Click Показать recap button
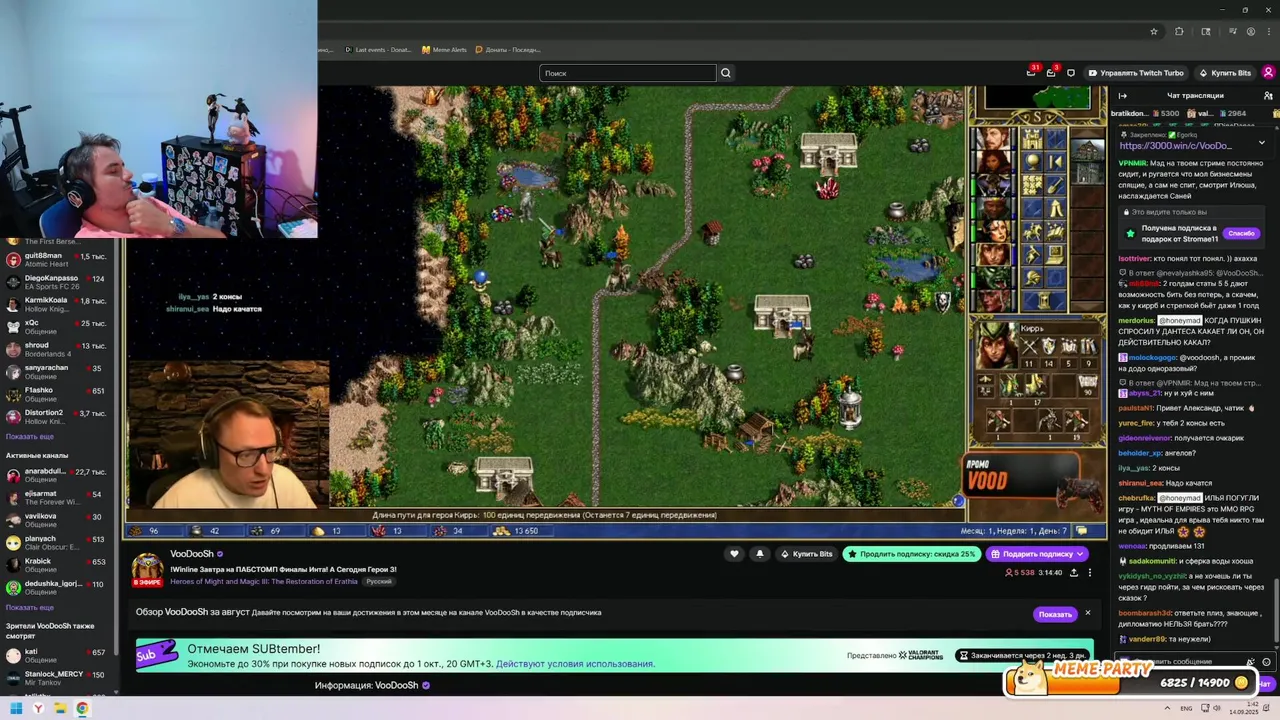This screenshot has width=1280, height=720. 1055,614
